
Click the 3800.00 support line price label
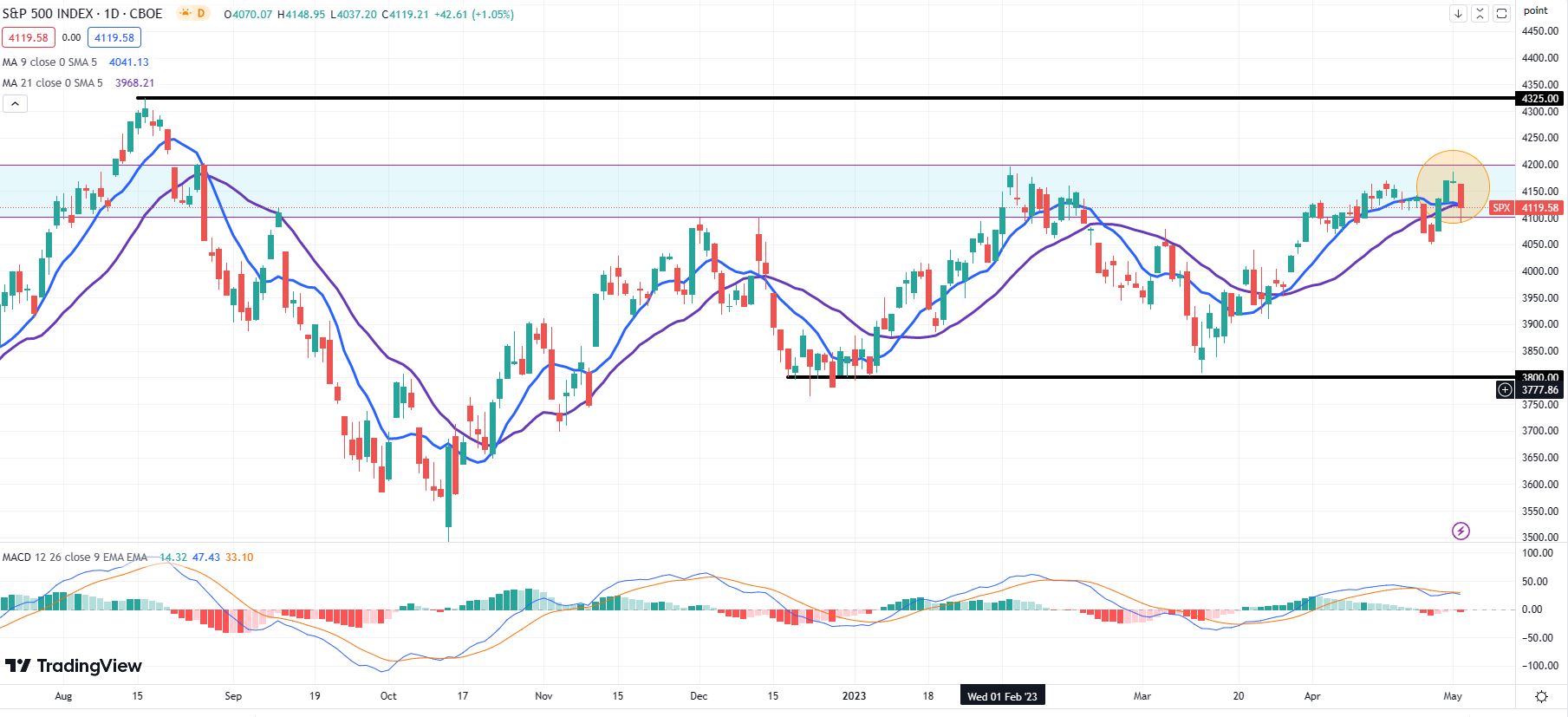click(1540, 377)
